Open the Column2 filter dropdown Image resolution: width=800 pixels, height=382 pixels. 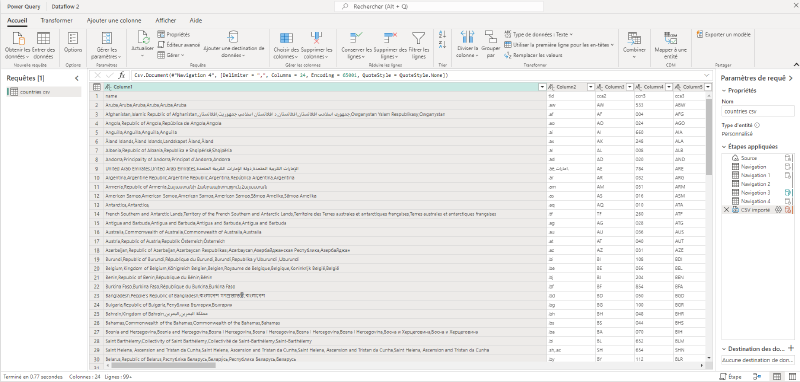(x=591, y=87)
